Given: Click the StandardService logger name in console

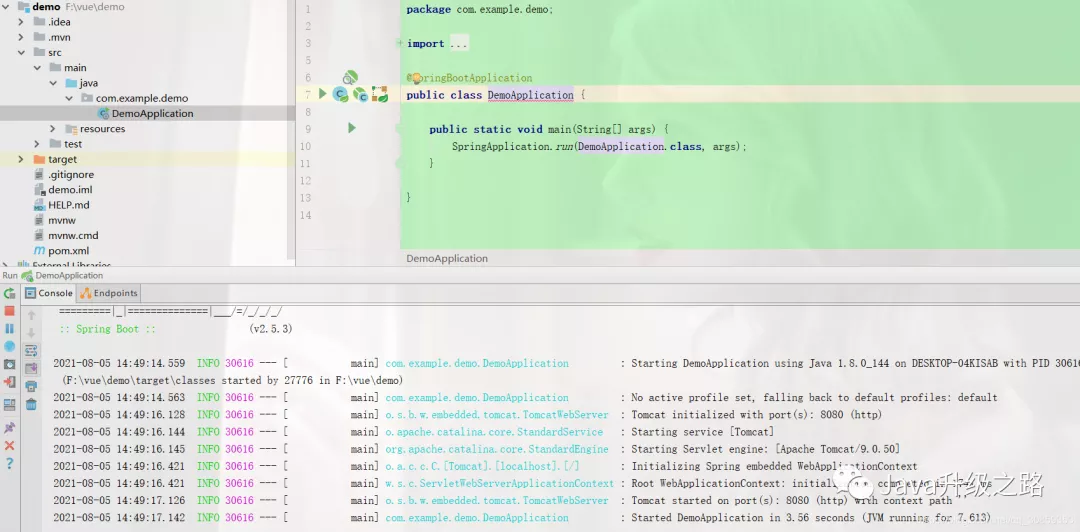Looking at the screenshot, I should point(494,432).
